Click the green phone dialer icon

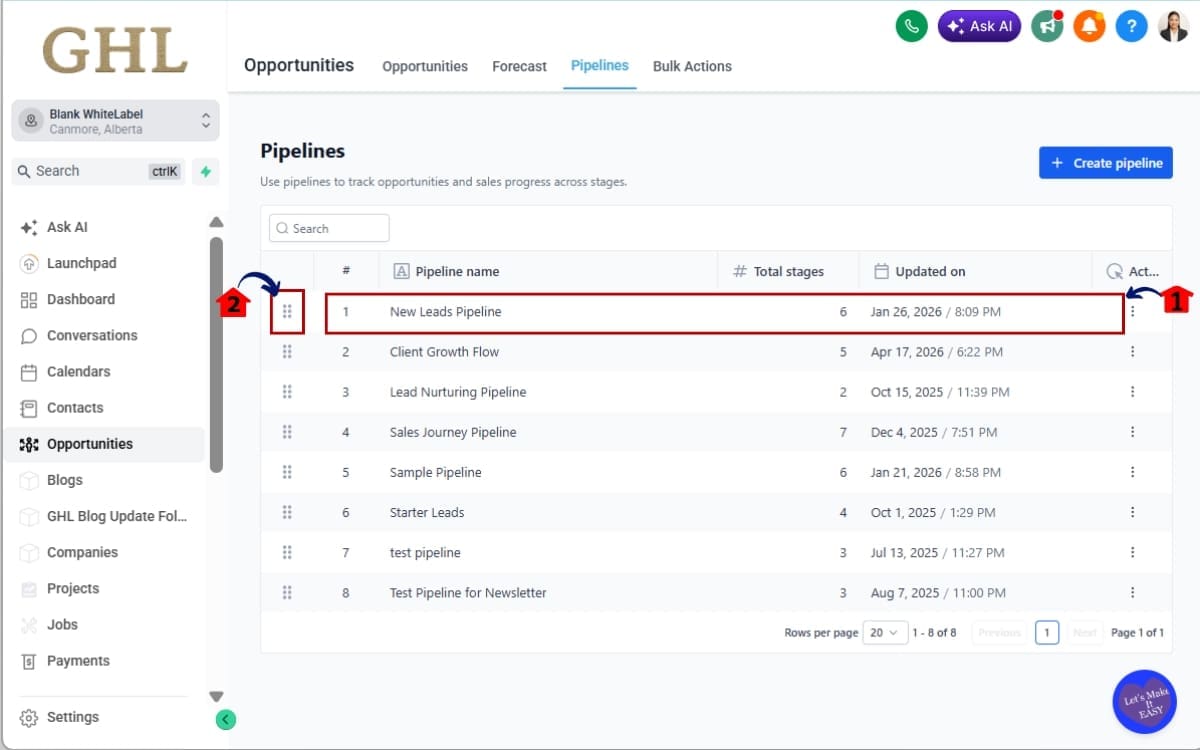click(911, 26)
